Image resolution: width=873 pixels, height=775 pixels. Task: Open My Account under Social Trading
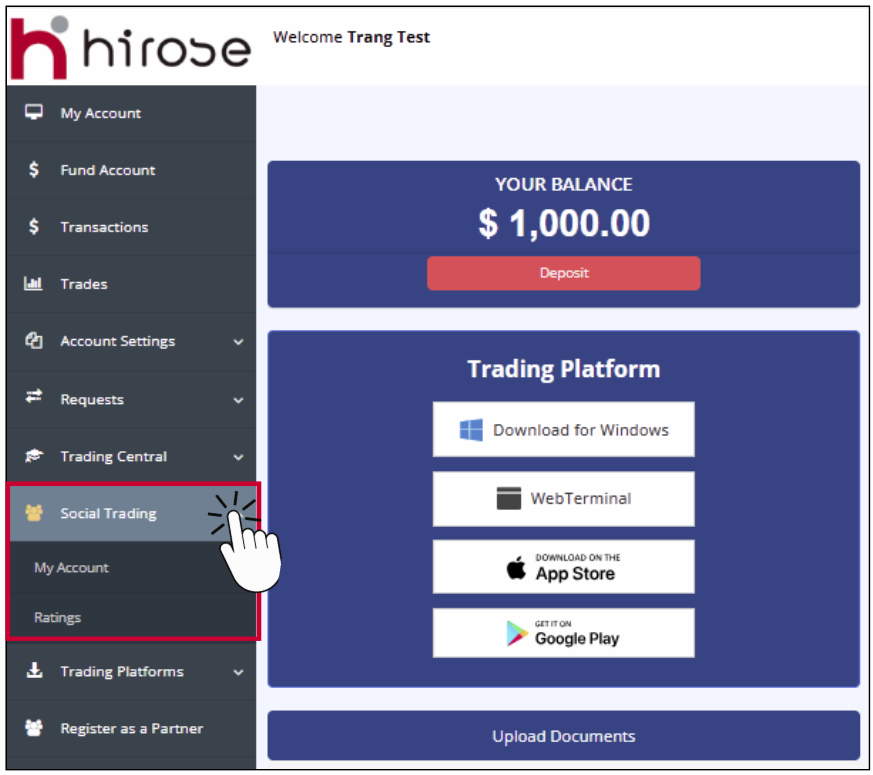coord(71,568)
